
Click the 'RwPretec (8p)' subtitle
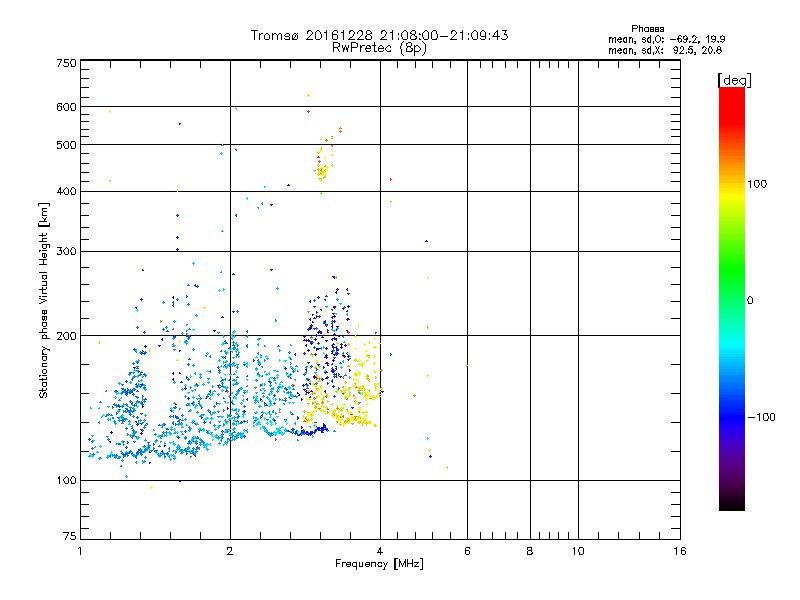click(379, 48)
